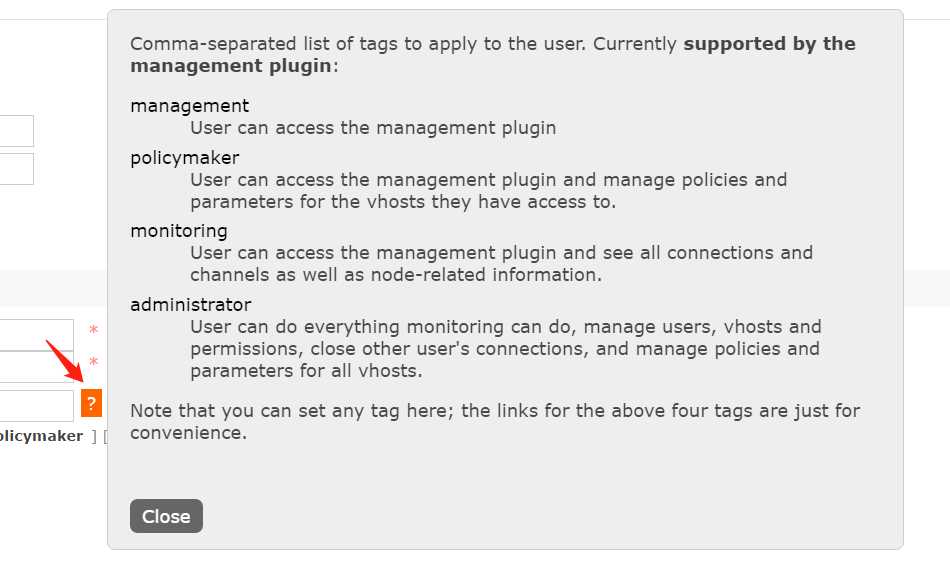Image resolution: width=950 pixels, height=581 pixels.
Task: Click the "policymaker" term heading in the help popup
Action: point(185,157)
